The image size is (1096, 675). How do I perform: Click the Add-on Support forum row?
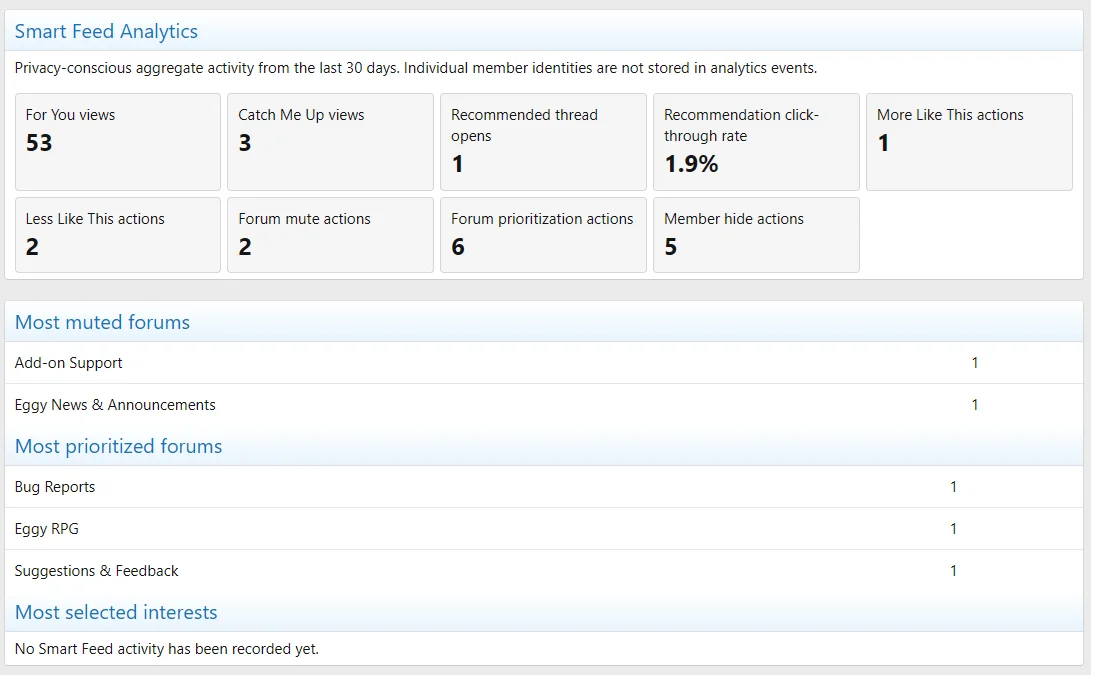tap(544, 363)
